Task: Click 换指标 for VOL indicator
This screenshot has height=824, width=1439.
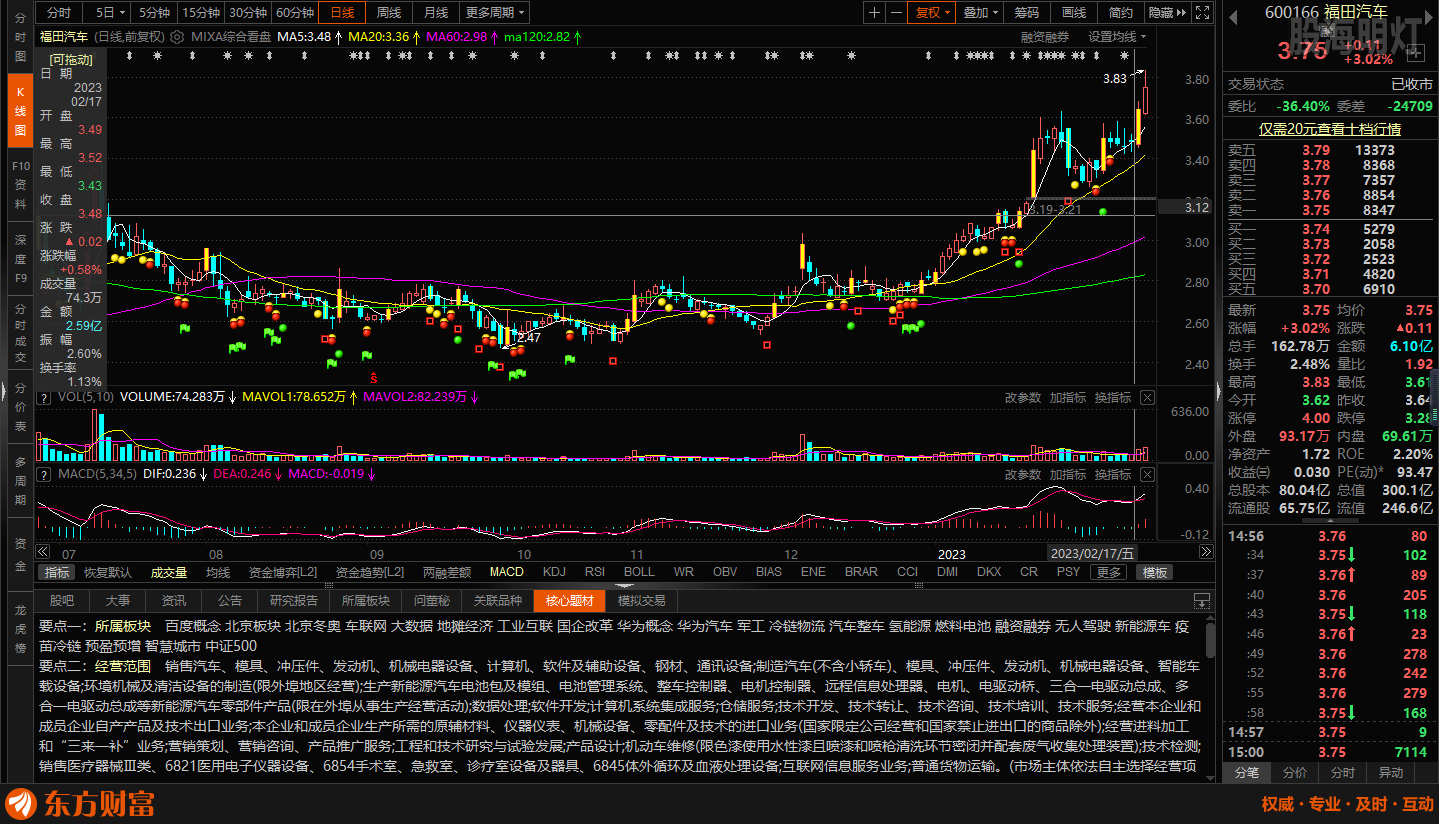Action: tap(1112, 397)
